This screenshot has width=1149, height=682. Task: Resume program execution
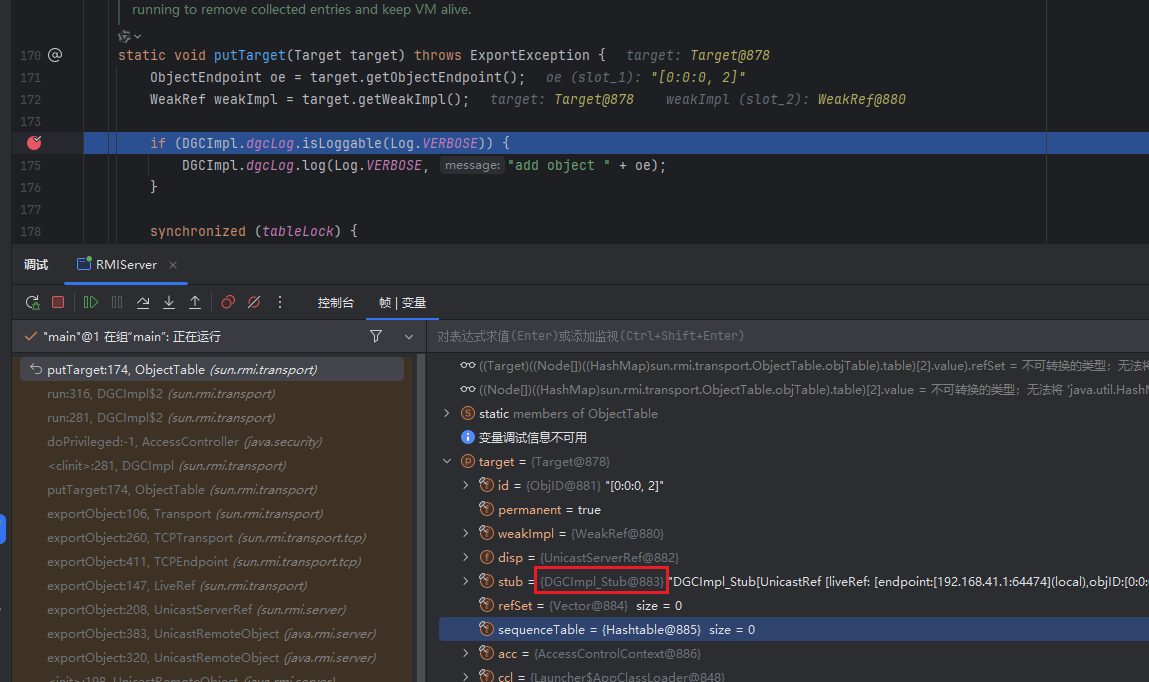click(x=91, y=302)
